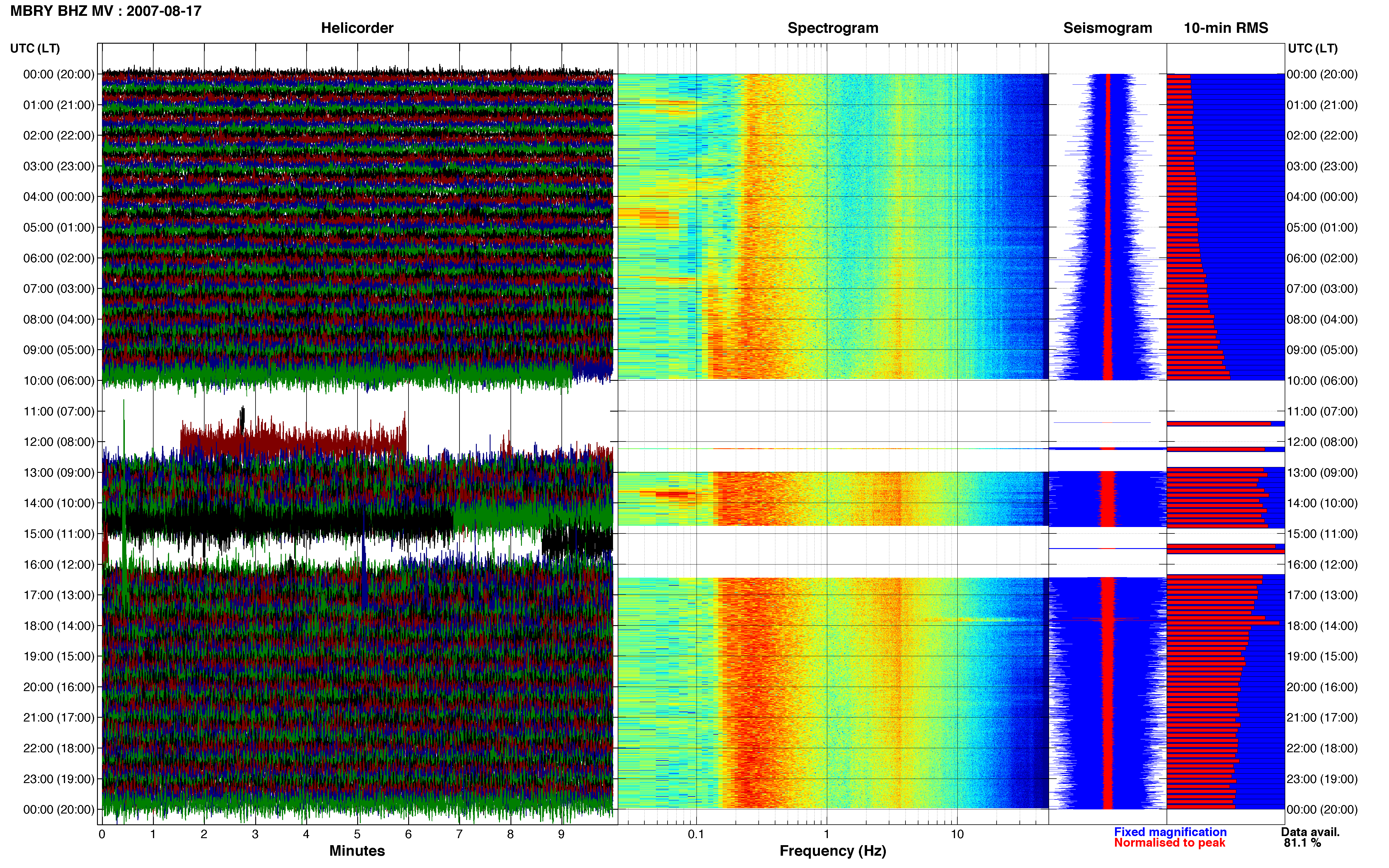1389x868 pixels.
Task: Click the plot title 'MBRY BHZ MV : 2007-08-17'
Action: [106, 11]
